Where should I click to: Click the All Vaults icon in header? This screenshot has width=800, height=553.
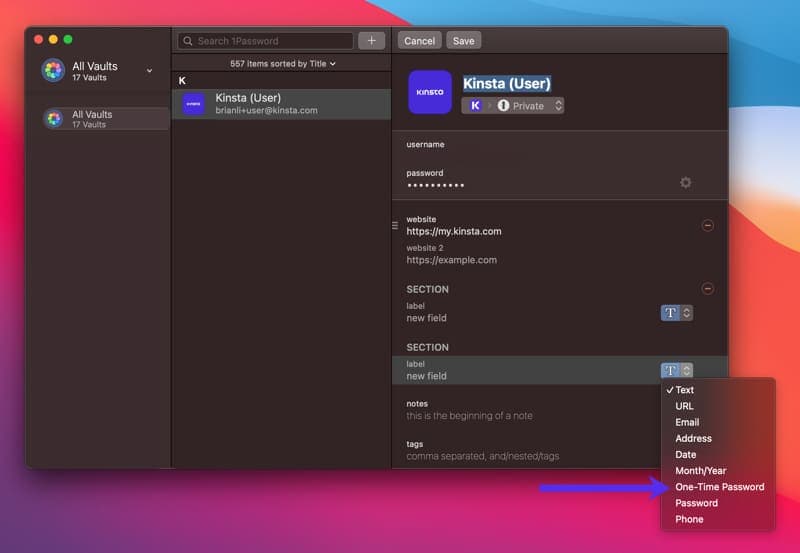[x=53, y=70]
